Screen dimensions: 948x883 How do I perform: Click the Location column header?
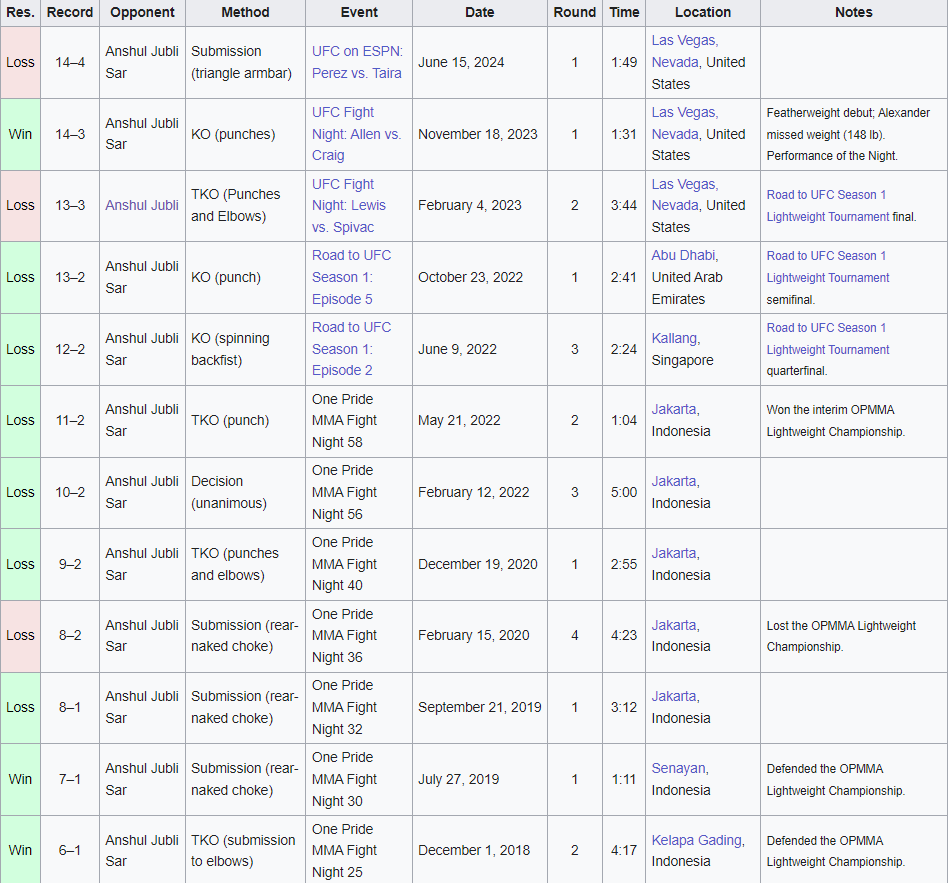coord(703,13)
